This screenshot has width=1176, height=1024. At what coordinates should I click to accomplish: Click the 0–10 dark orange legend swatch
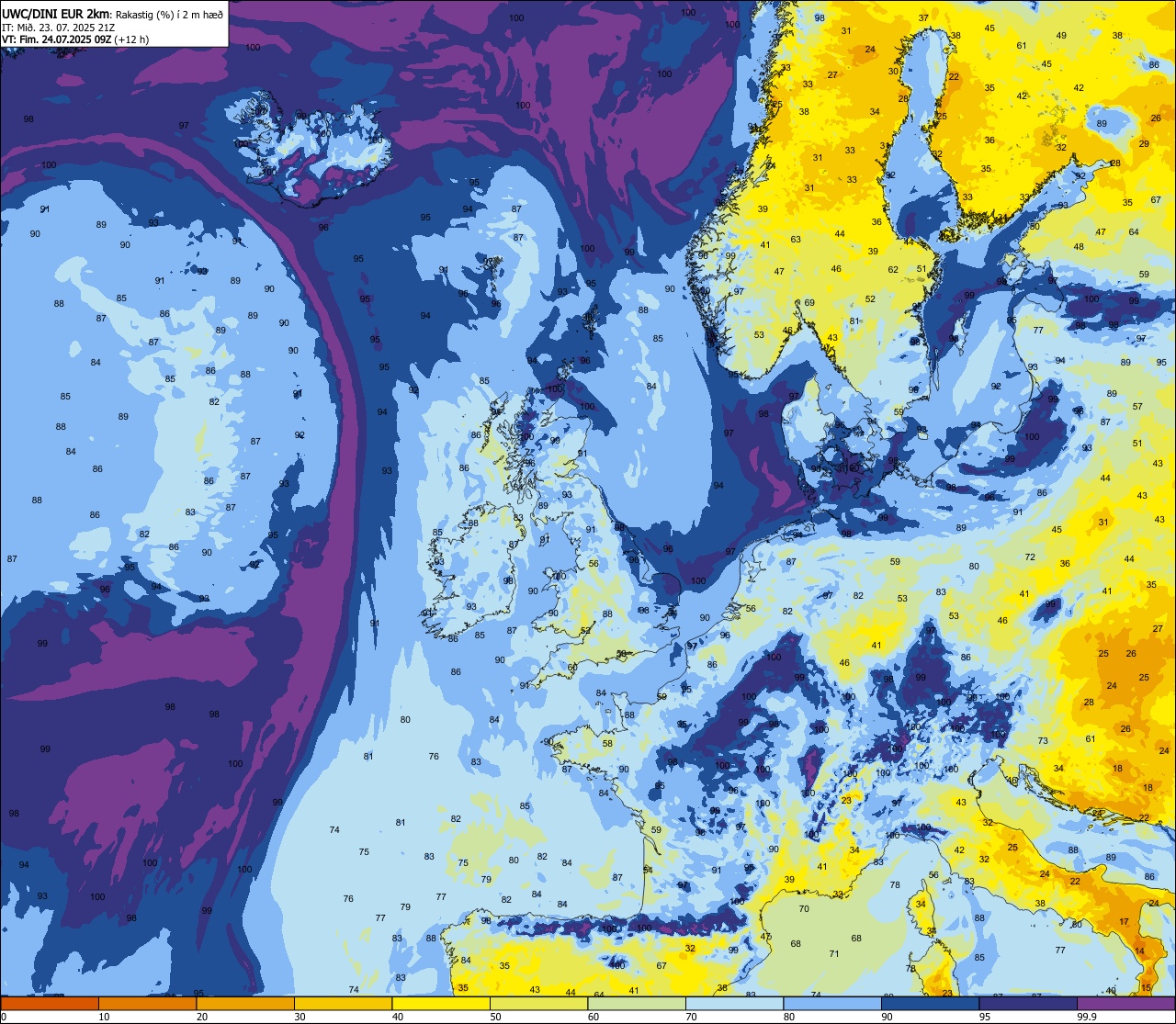coord(50,1003)
